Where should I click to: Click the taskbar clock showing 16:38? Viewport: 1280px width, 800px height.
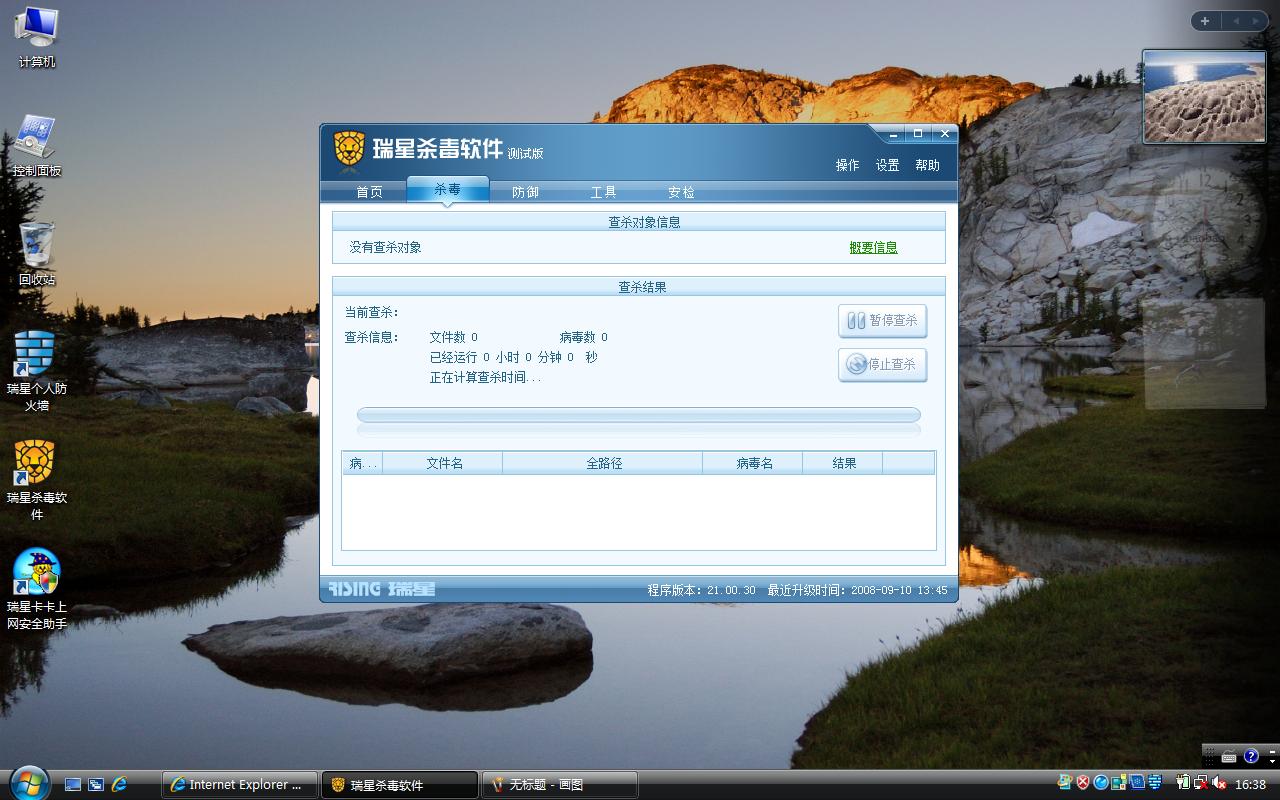tap(1251, 785)
